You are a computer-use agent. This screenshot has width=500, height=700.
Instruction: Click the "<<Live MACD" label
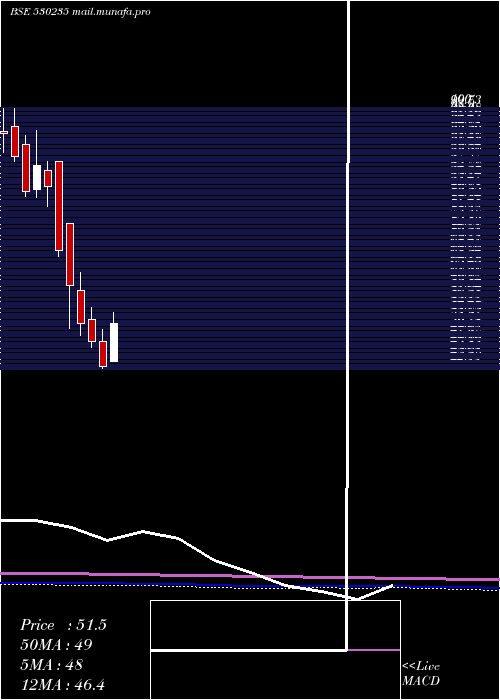(421, 673)
